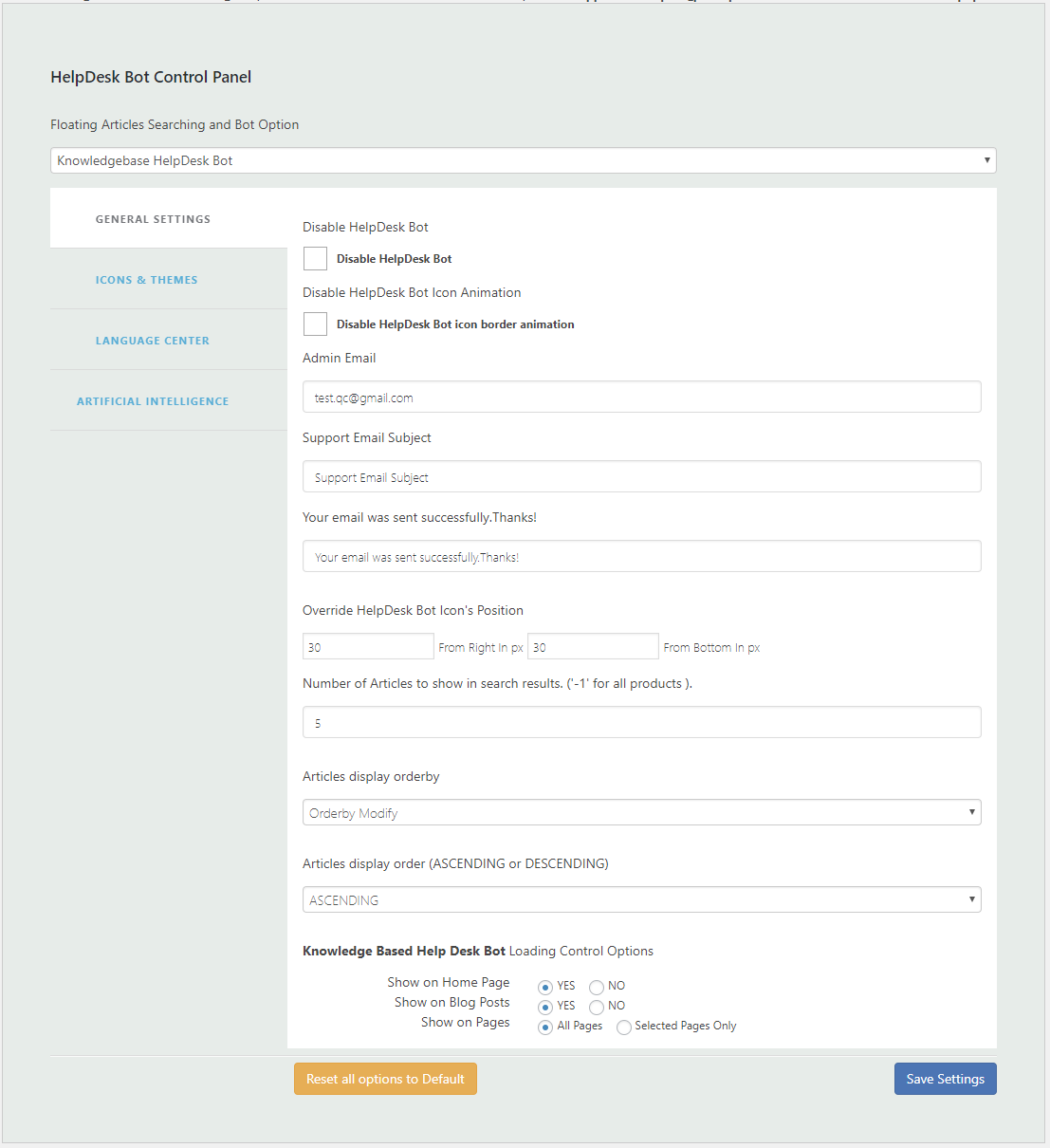Enable Disable HelpDesk Bot icon border animation
Viewport: 1050px width, 1148px height.
click(x=315, y=324)
